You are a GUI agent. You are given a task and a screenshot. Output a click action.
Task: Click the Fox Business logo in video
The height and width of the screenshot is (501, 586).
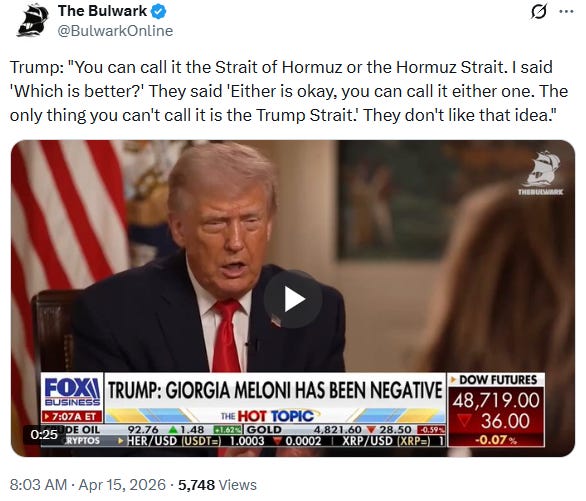(72, 391)
